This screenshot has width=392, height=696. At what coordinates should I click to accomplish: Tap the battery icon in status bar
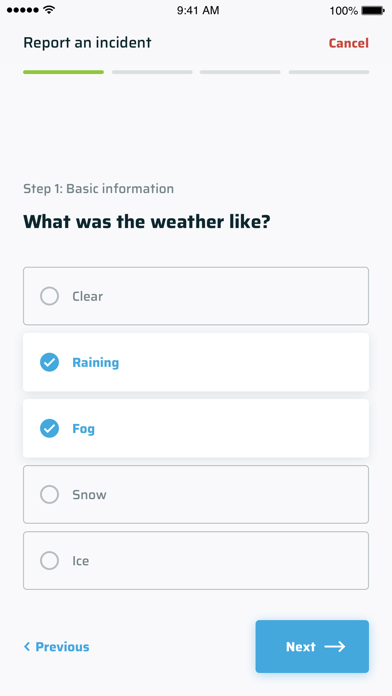[x=373, y=10]
